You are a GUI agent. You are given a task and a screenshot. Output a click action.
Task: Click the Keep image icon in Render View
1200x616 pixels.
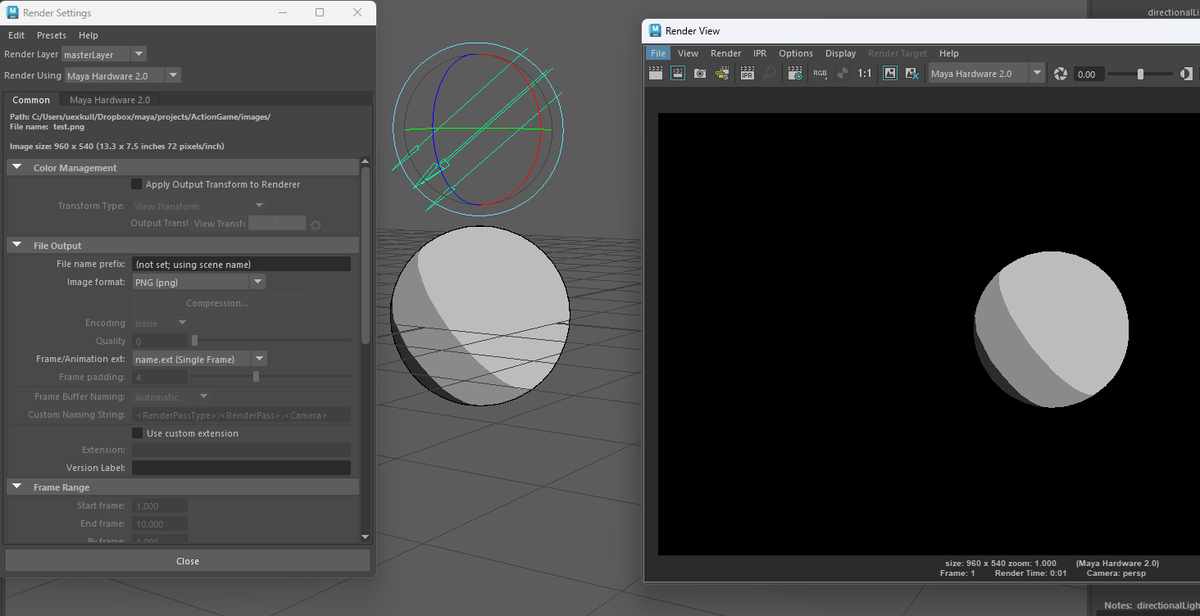890,73
